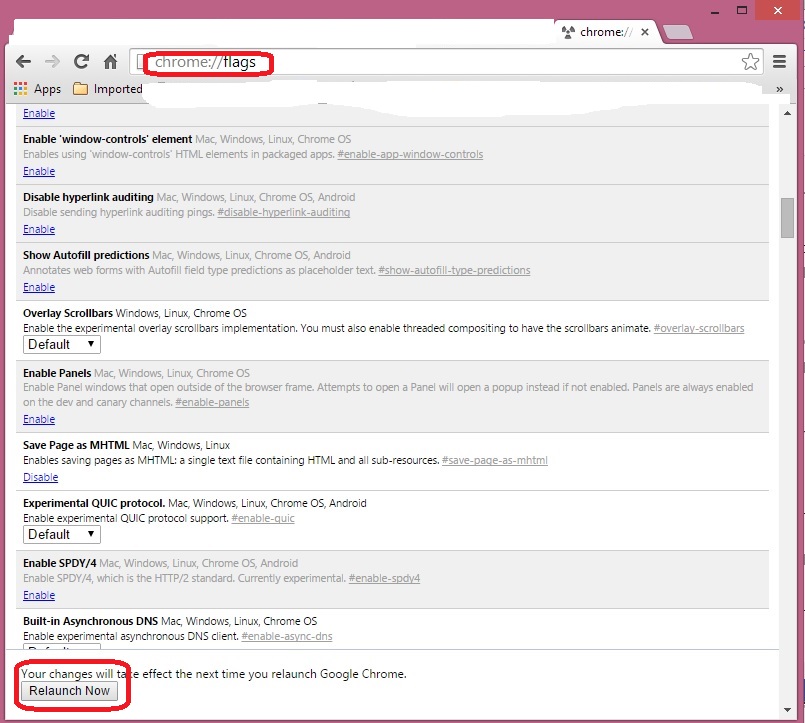The width and height of the screenshot is (805, 723).
Task: Disable Save Page as MHTML
Action: click(41, 477)
